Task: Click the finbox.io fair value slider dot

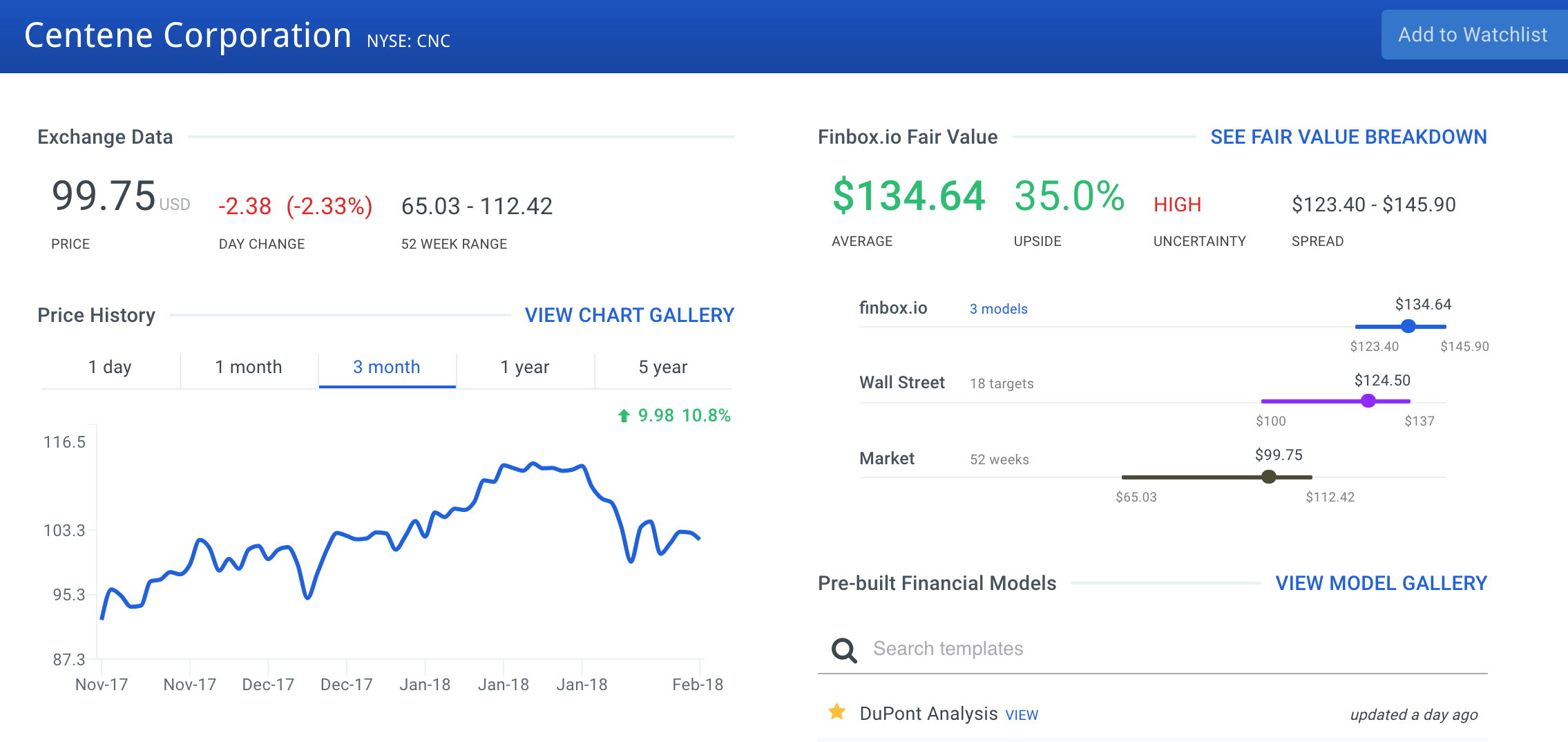Action: pyautogui.click(x=1408, y=326)
